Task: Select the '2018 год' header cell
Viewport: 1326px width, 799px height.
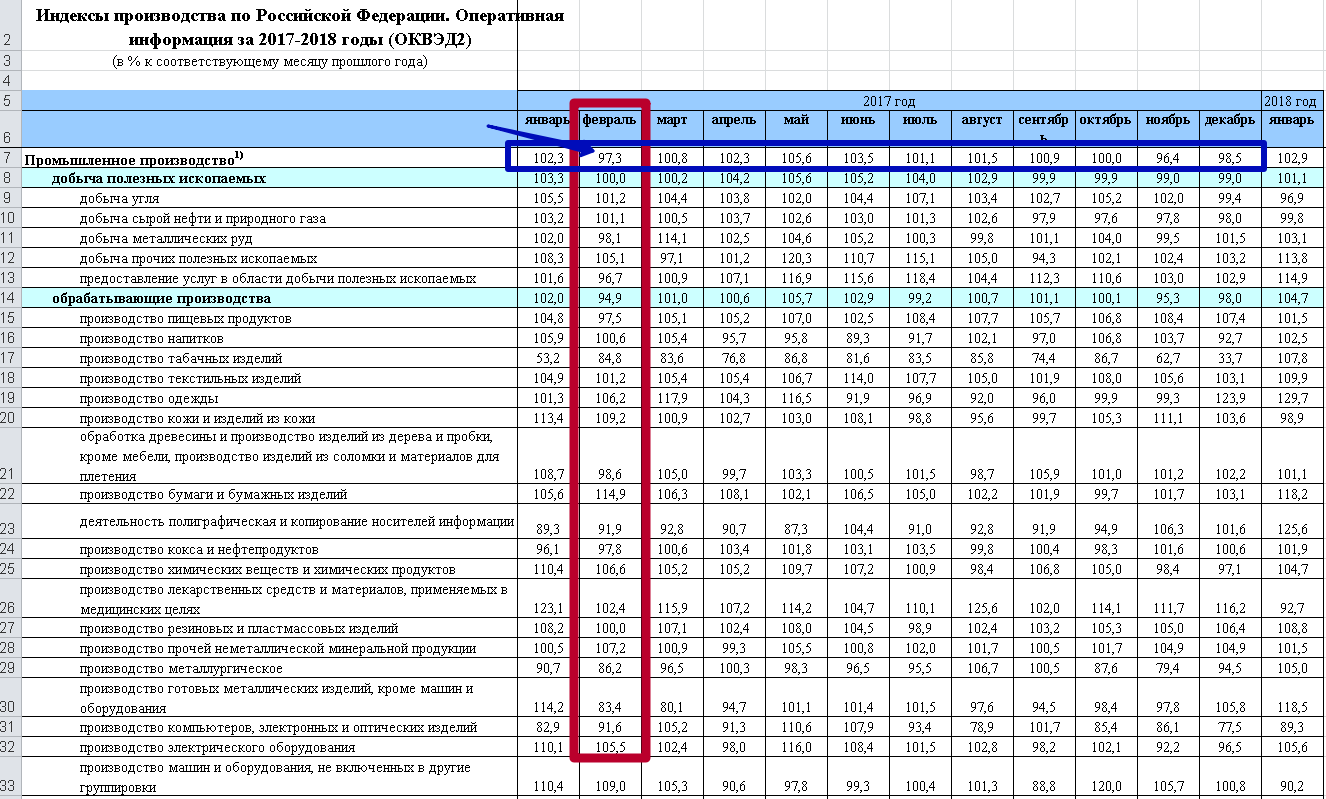Action: tap(1291, 101)
